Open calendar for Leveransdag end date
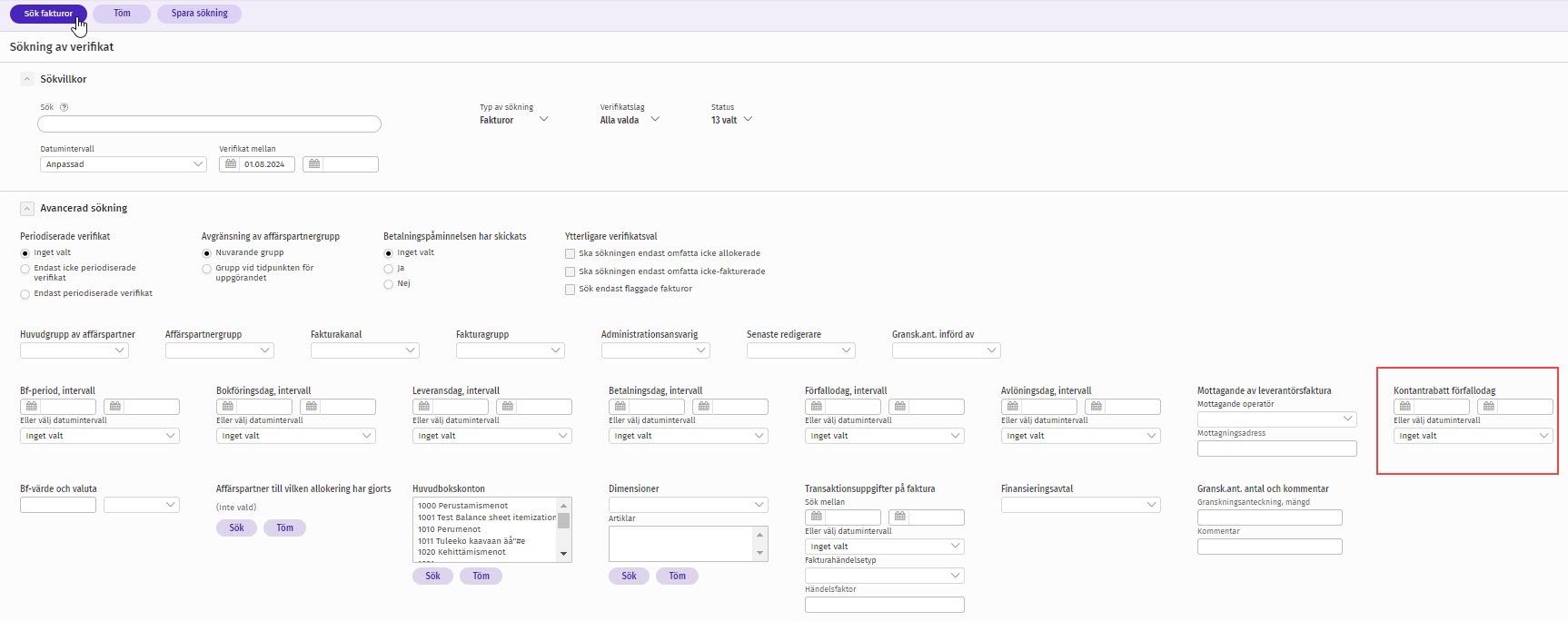This screenshot has height=621, width=1568. click(x=508, y=407)
